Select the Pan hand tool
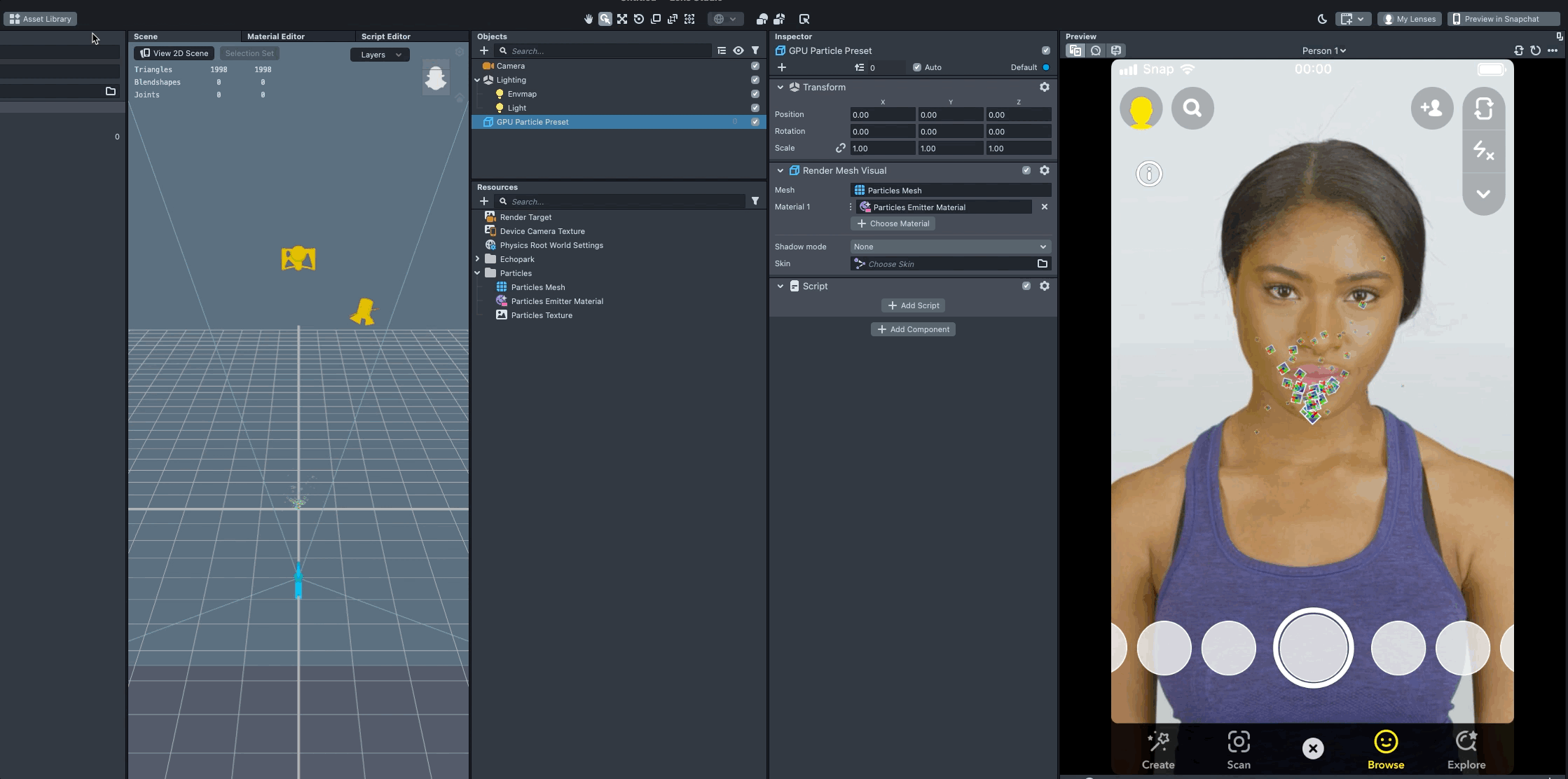 (x=589, y=19)
